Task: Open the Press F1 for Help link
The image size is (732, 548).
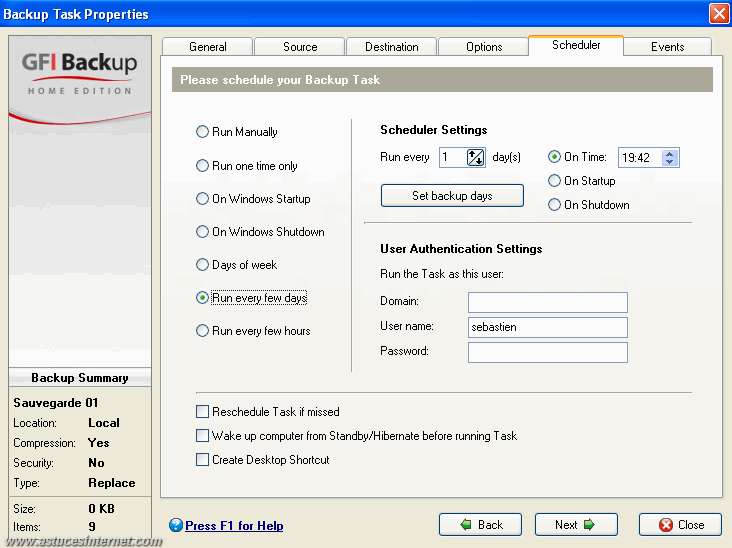Action: click(x=234, y=526)
